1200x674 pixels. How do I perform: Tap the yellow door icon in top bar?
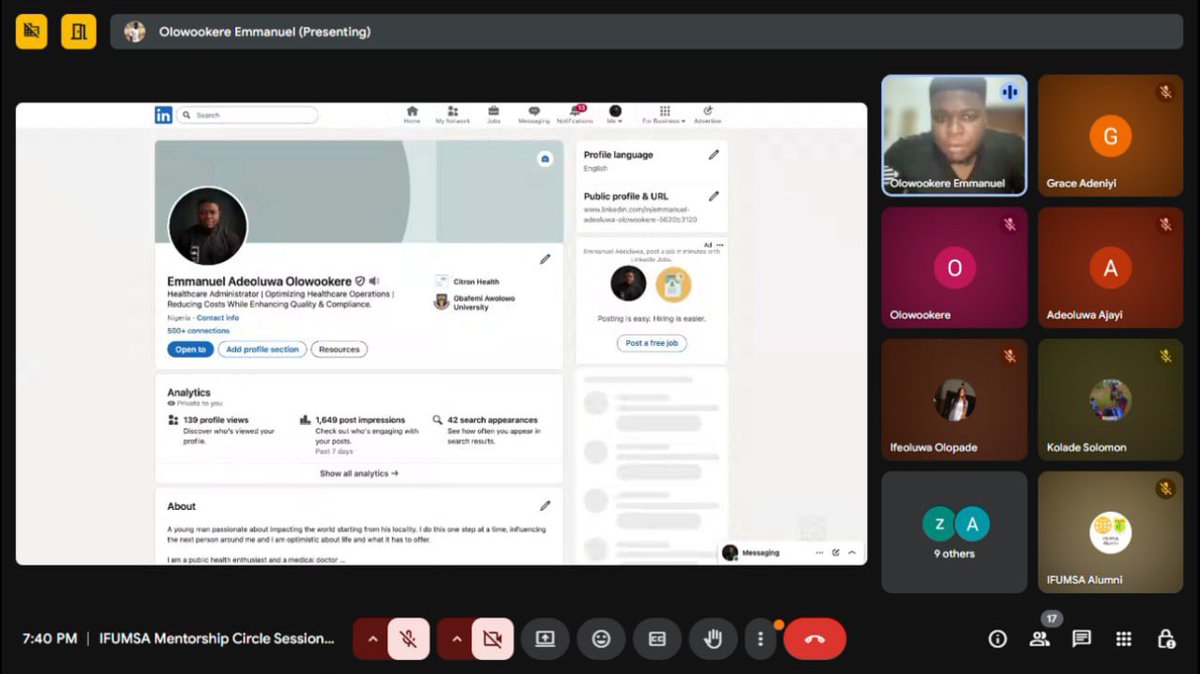tap(79, 32)
